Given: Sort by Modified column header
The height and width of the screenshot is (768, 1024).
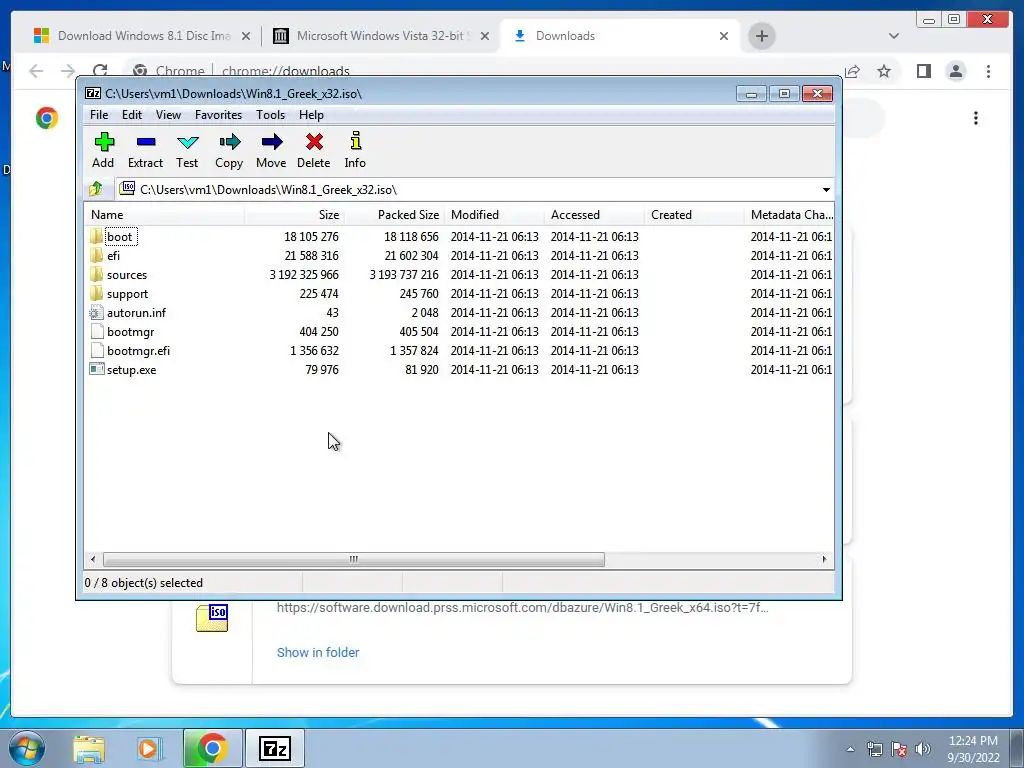Looking at the screenshot, I should tap(494, 215).
